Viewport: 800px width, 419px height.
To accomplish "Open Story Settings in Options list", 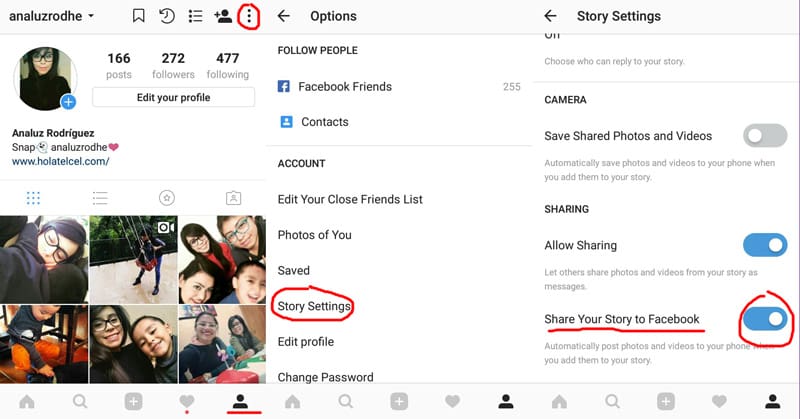I will click(314, 306).
